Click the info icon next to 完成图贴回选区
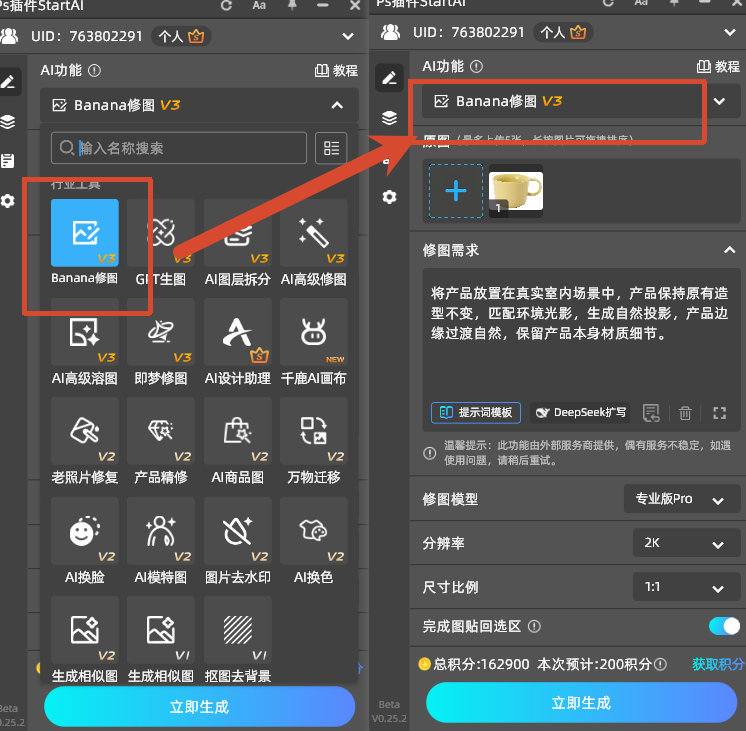Image resolution: width=746 pixels, height=731 pixels. tap(534, 626)
